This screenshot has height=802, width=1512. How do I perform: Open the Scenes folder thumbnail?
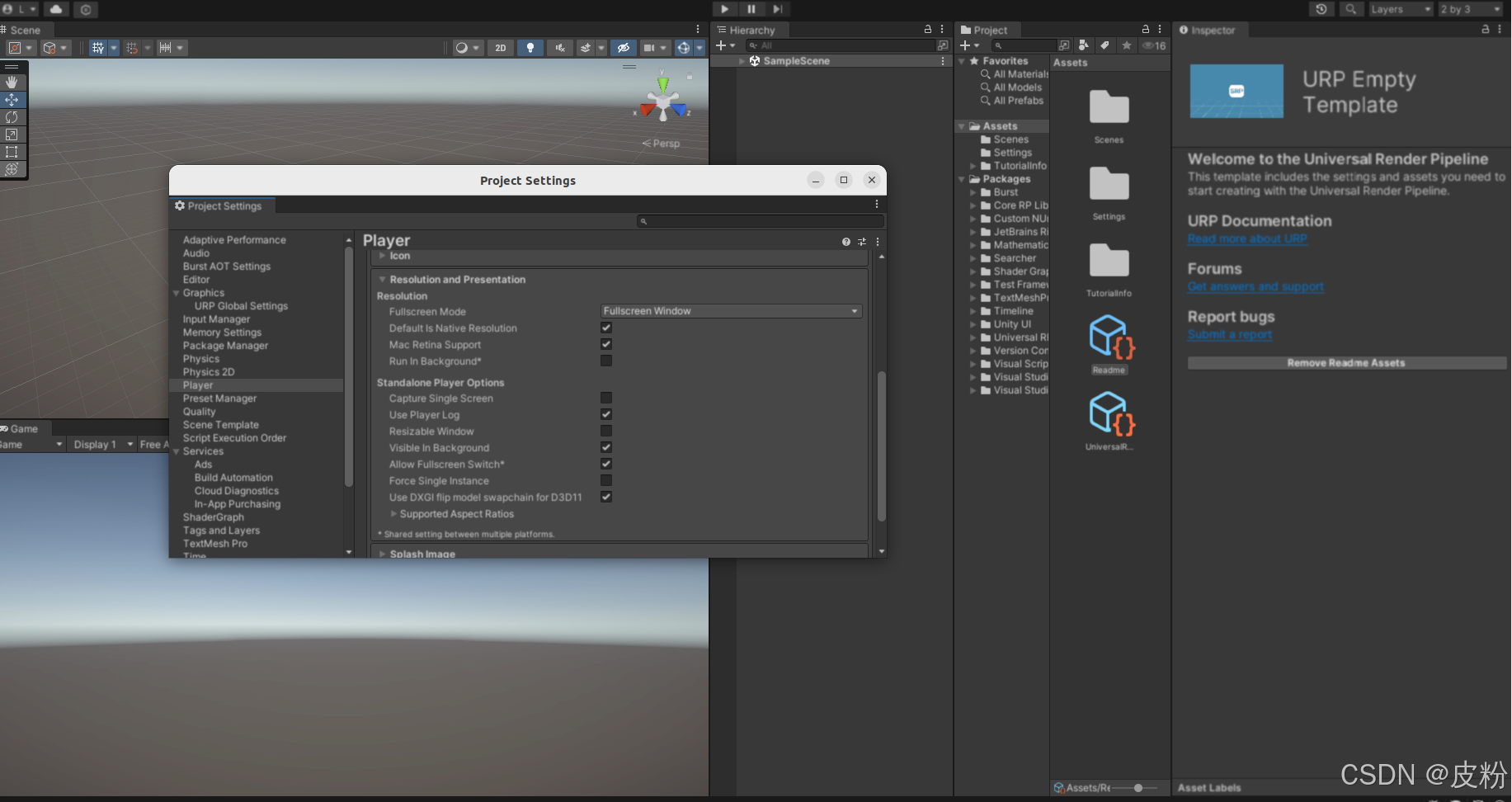coord(1109,108)
